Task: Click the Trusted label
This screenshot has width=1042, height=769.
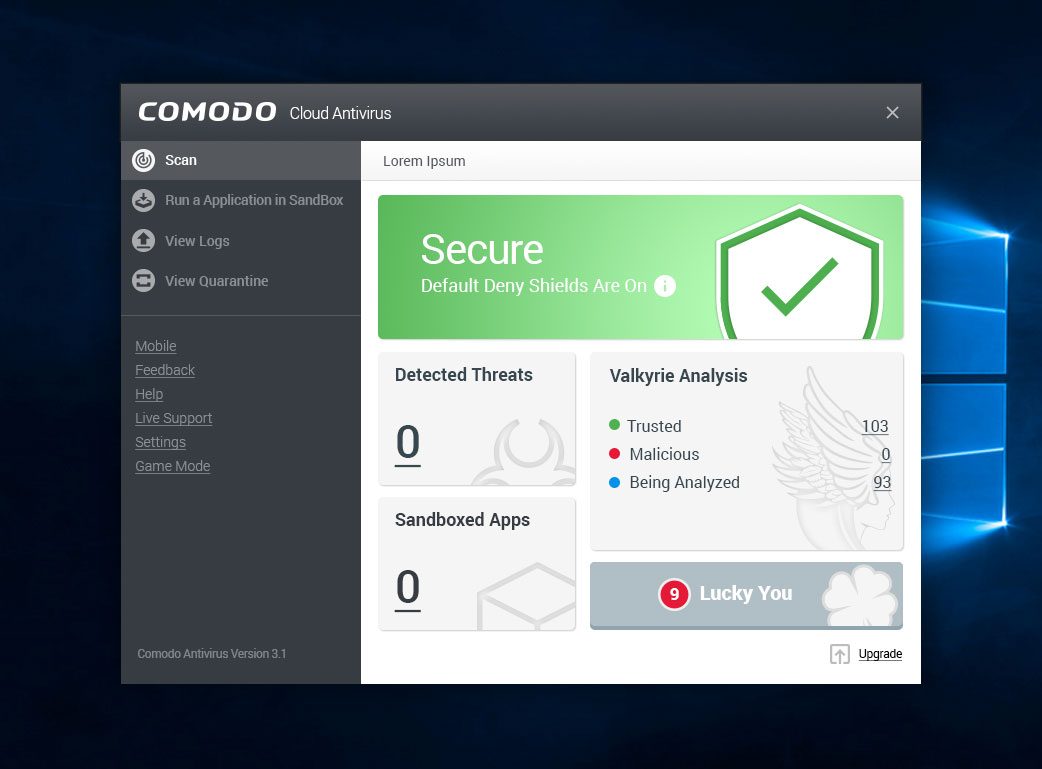Action: coord(654,426)
